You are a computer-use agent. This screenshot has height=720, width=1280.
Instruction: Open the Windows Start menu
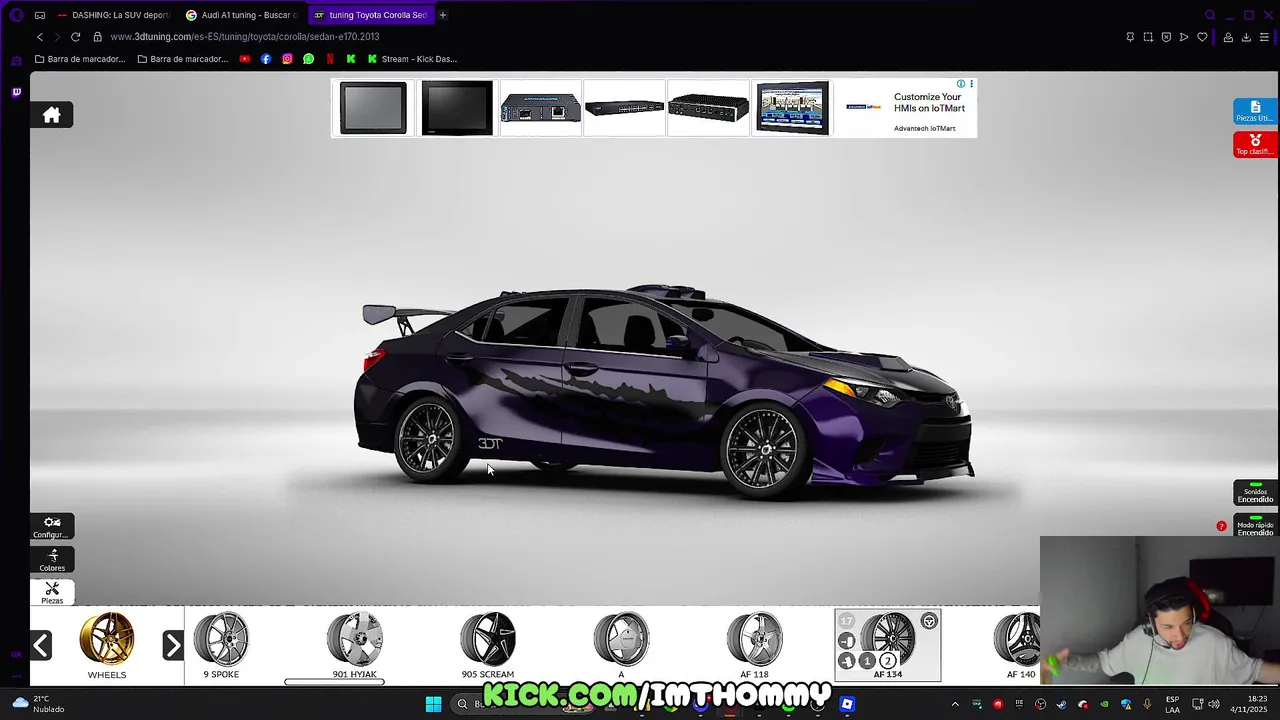[x=433, y=704]
